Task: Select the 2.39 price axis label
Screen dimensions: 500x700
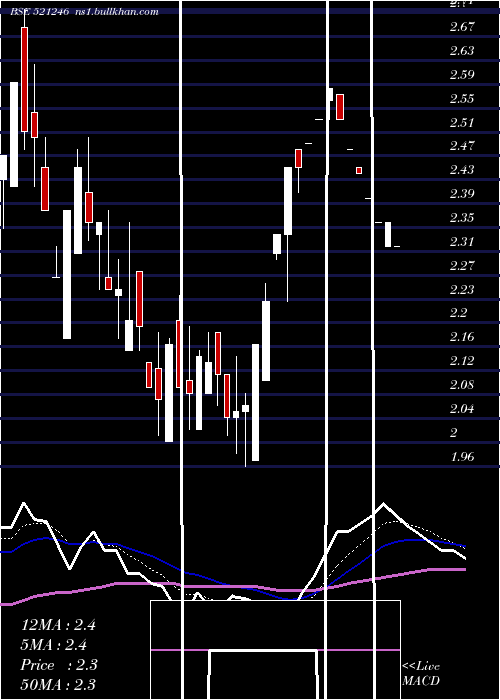Action: click(462, 194)
